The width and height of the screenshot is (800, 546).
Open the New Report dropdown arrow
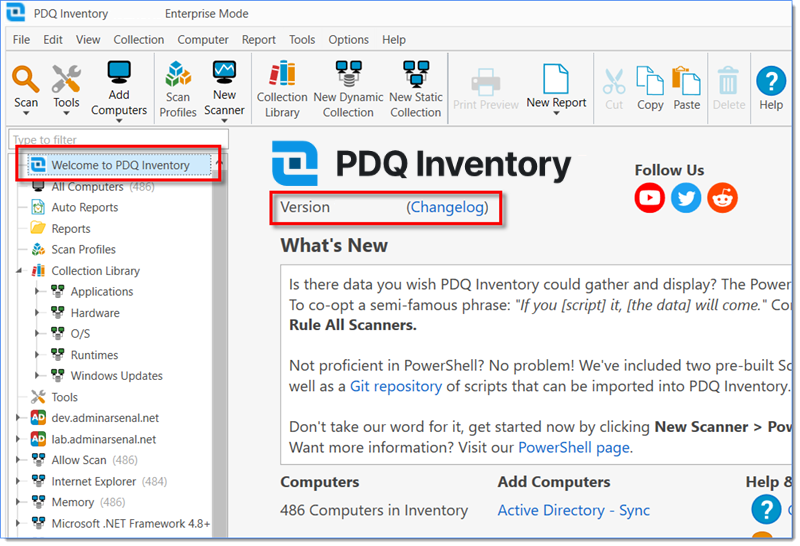point(556,114)
